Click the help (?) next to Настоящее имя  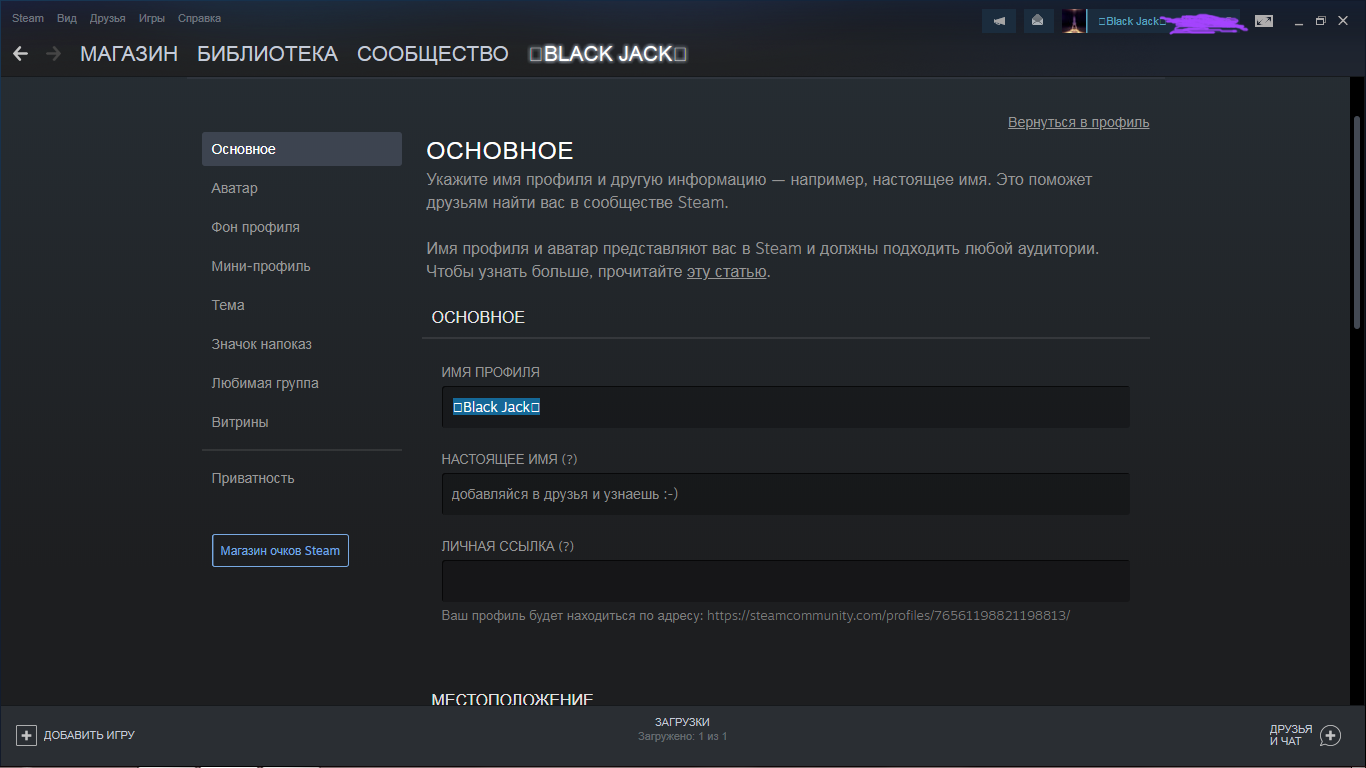(x=569, y=459)
